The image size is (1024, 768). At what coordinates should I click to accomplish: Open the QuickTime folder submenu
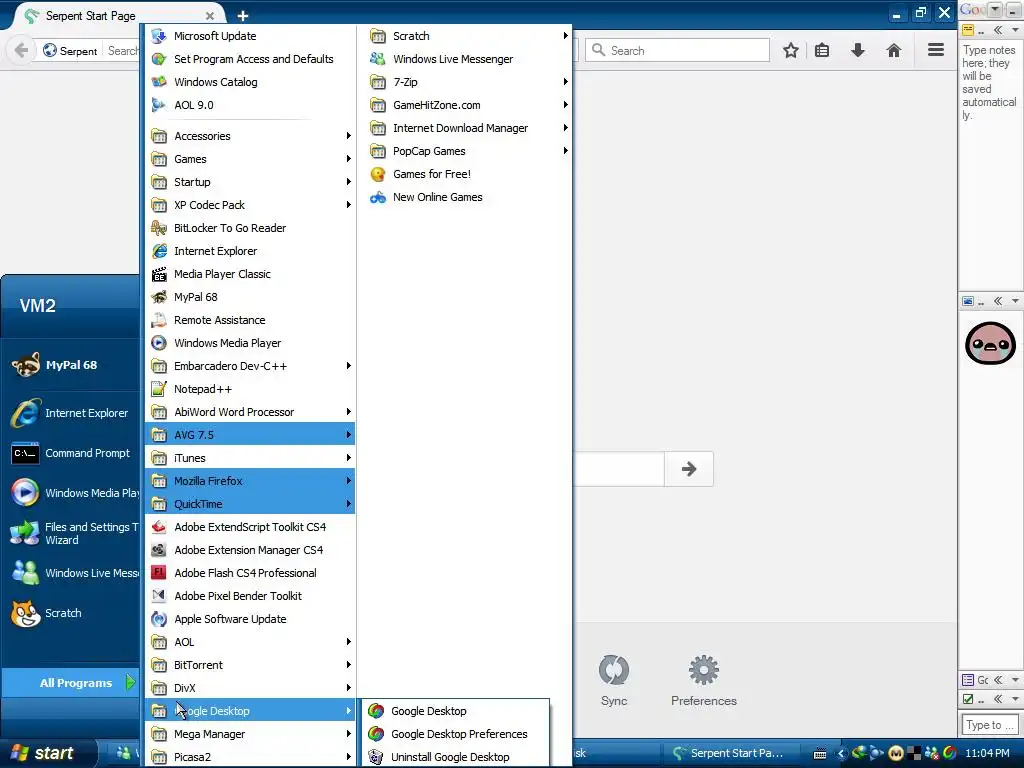tap(250, 504)
